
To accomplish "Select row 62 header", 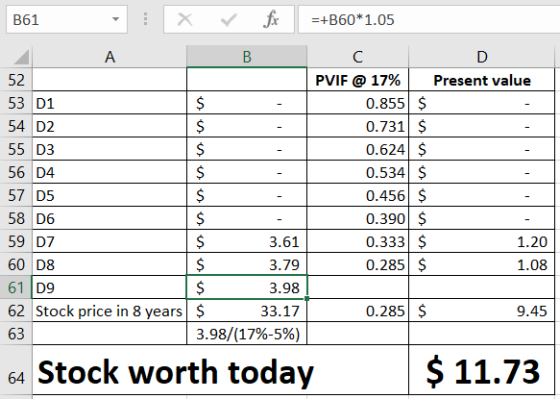I will pyautogui.click(x=16, y=310).
